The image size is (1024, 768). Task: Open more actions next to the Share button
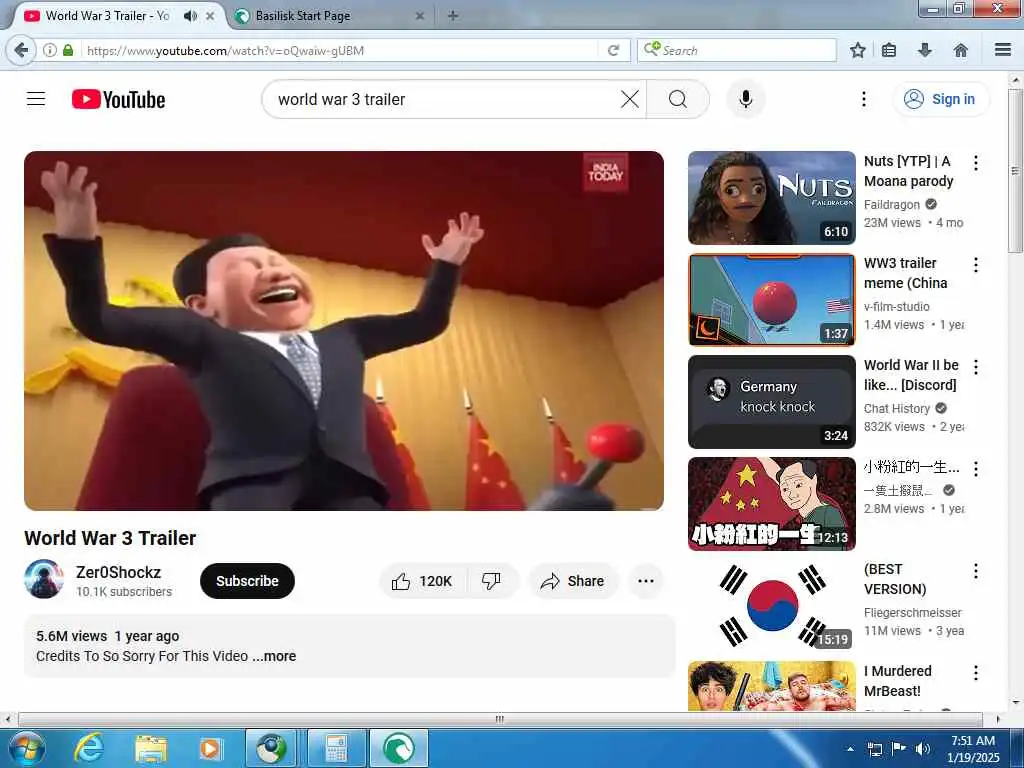coord(646,581)
